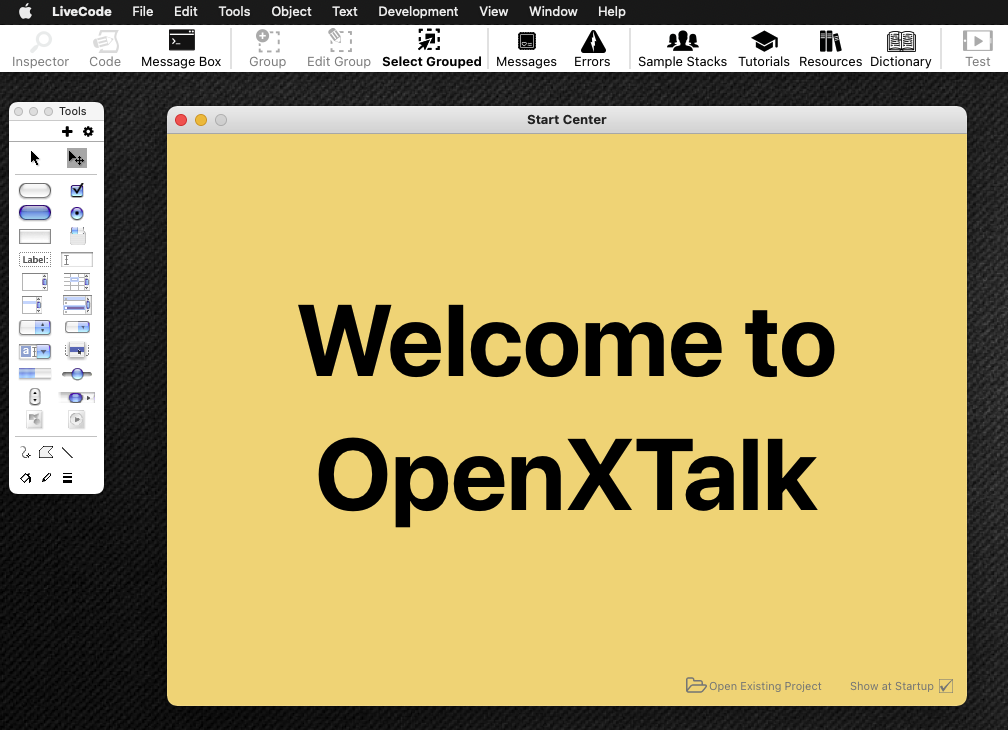This screenshot has height=730, width=1008.
Task: Open the Messages toolbar item
Action: click(x=526, y=49)
